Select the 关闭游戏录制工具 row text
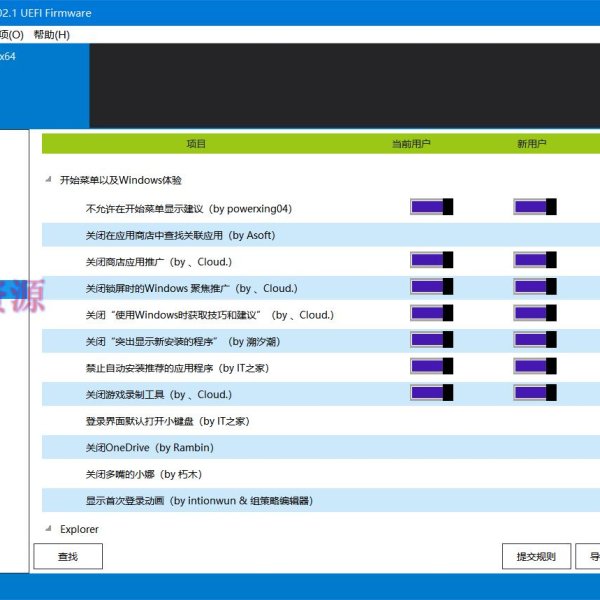Image resolution: width=600 pixels, height=600 pixels. 159,395
